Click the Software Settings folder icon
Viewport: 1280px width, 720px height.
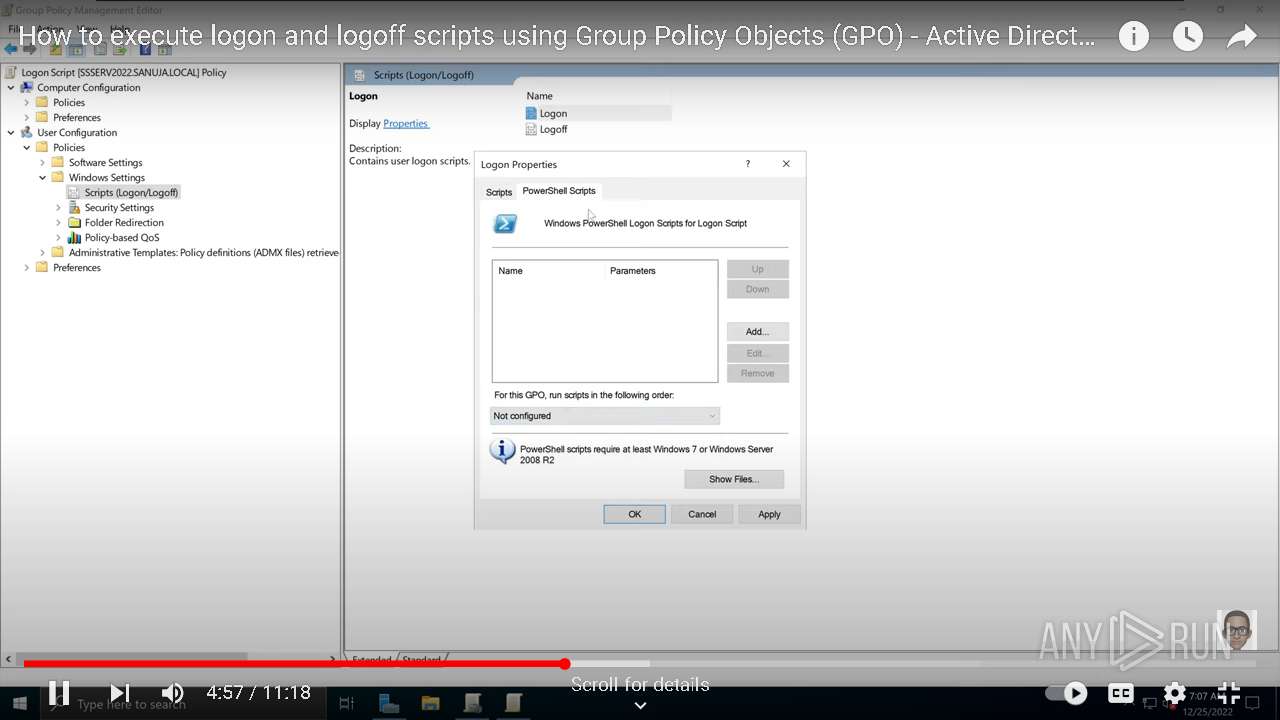tap(58, 162)
